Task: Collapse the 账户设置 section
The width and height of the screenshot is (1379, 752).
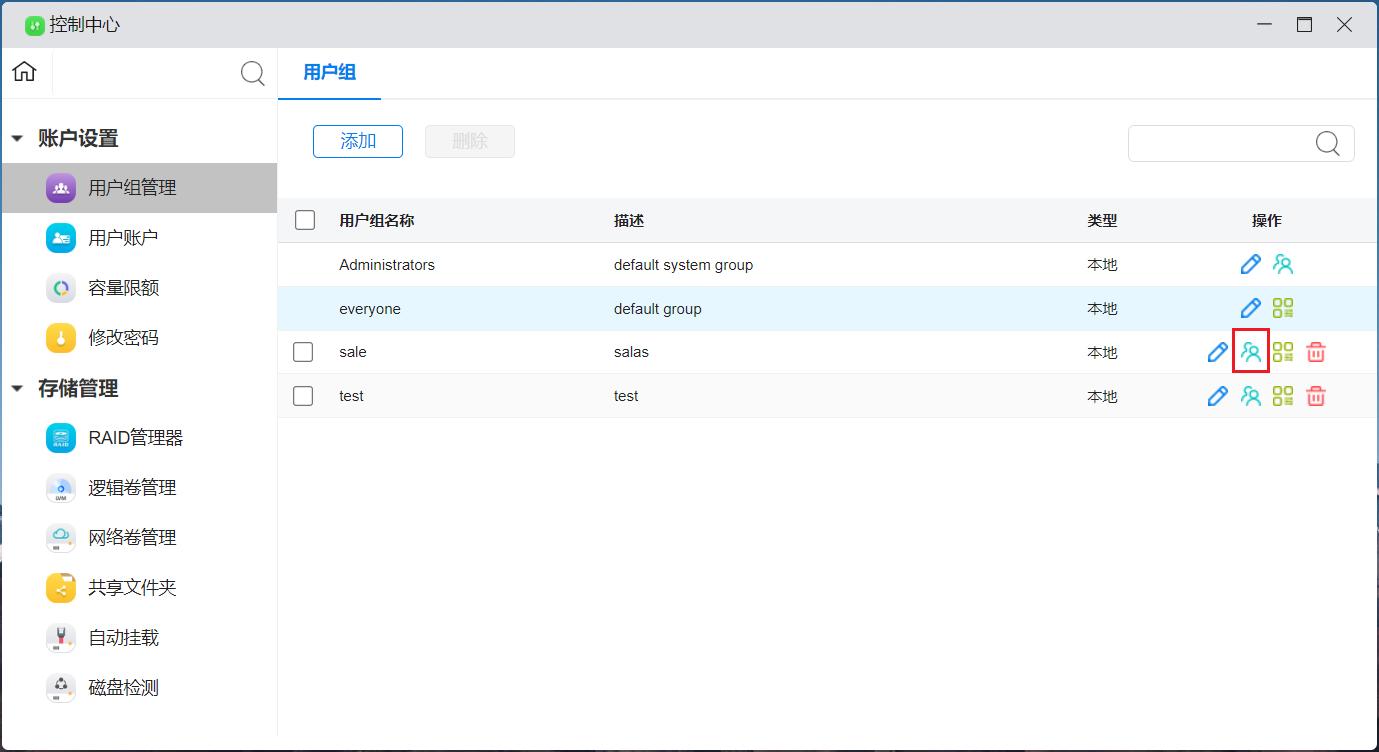Action: point(17,139)
